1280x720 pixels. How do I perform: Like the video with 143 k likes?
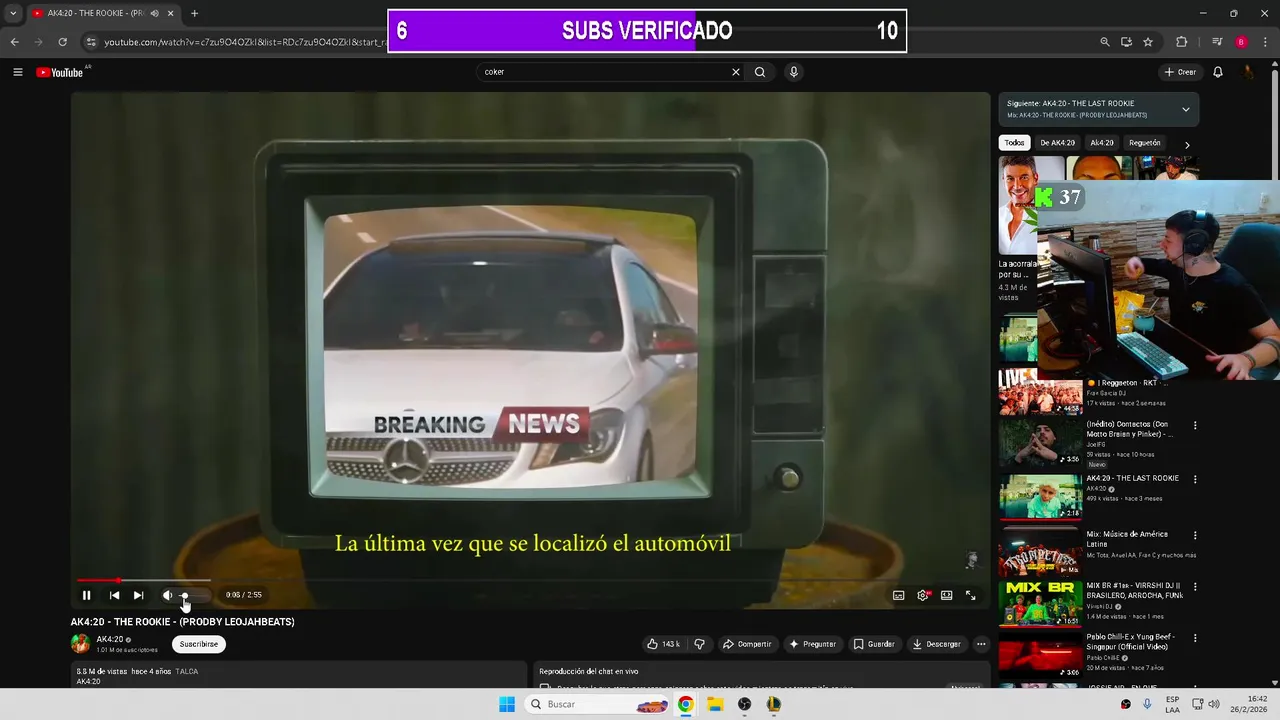(663, 644)
